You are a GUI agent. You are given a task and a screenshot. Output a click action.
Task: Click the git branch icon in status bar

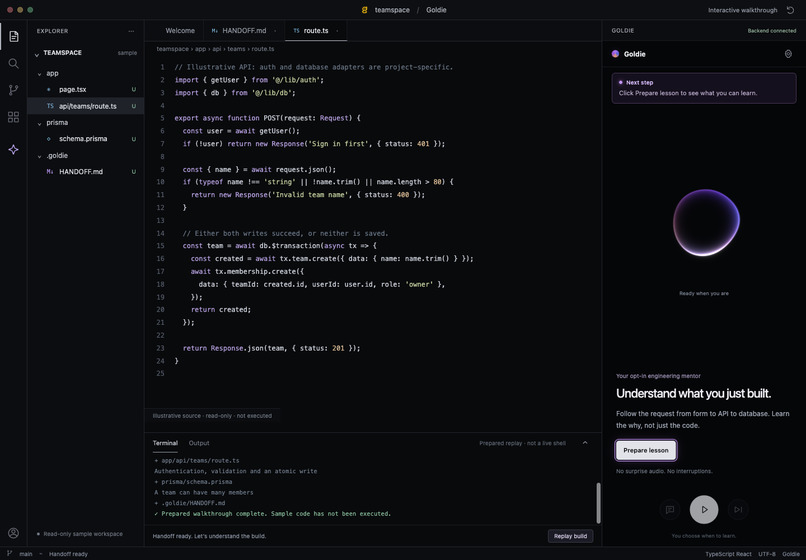click(x=9, y=554)
